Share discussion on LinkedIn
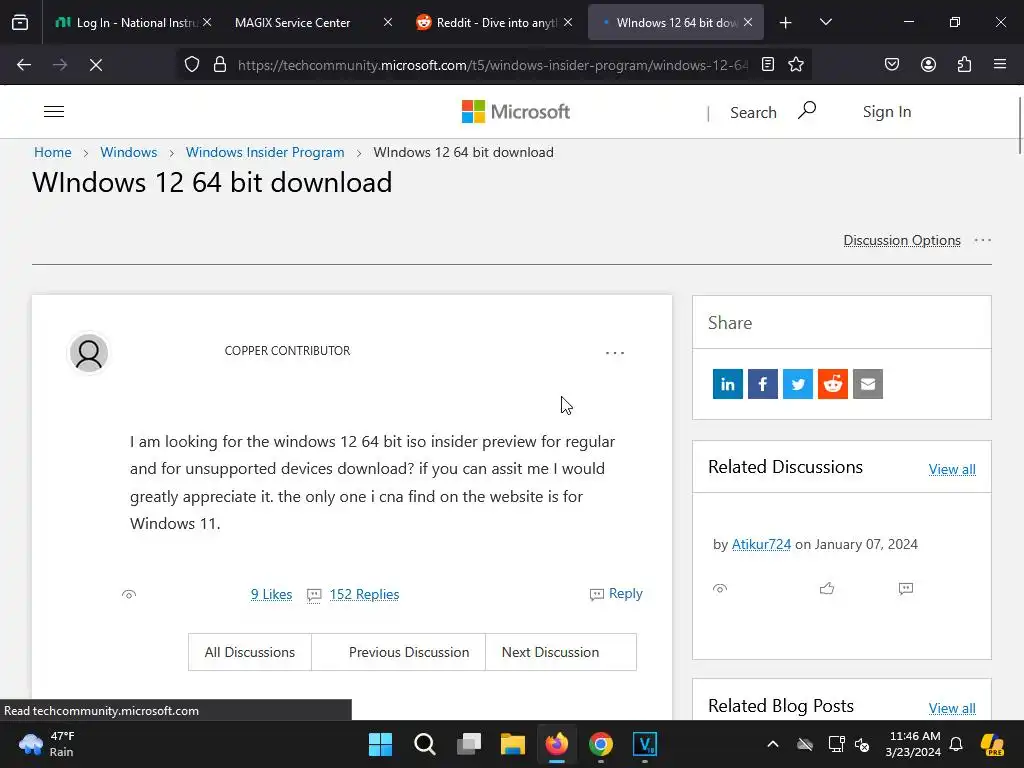 point(728,384)
